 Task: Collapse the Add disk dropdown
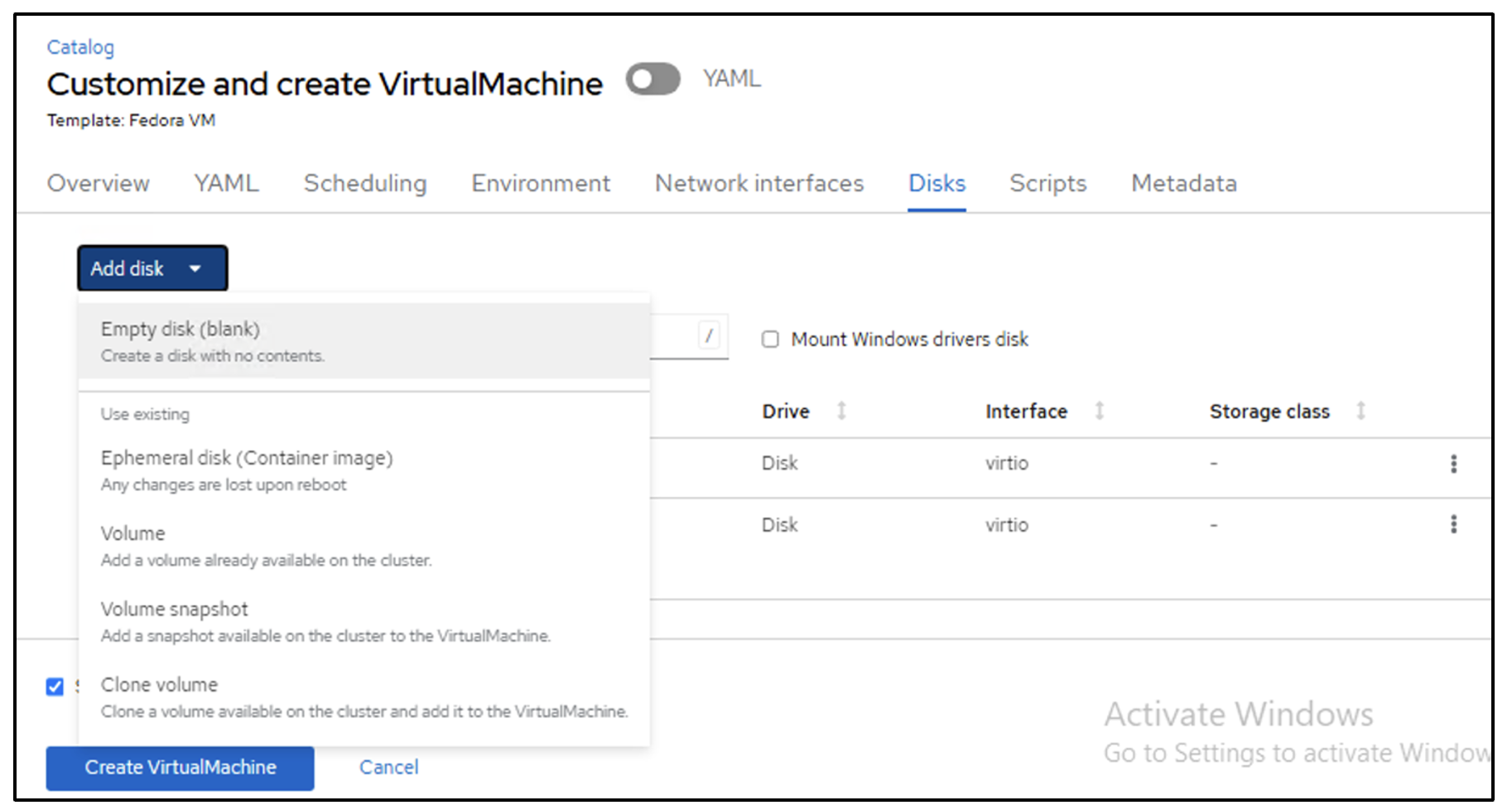click(152, 268)
